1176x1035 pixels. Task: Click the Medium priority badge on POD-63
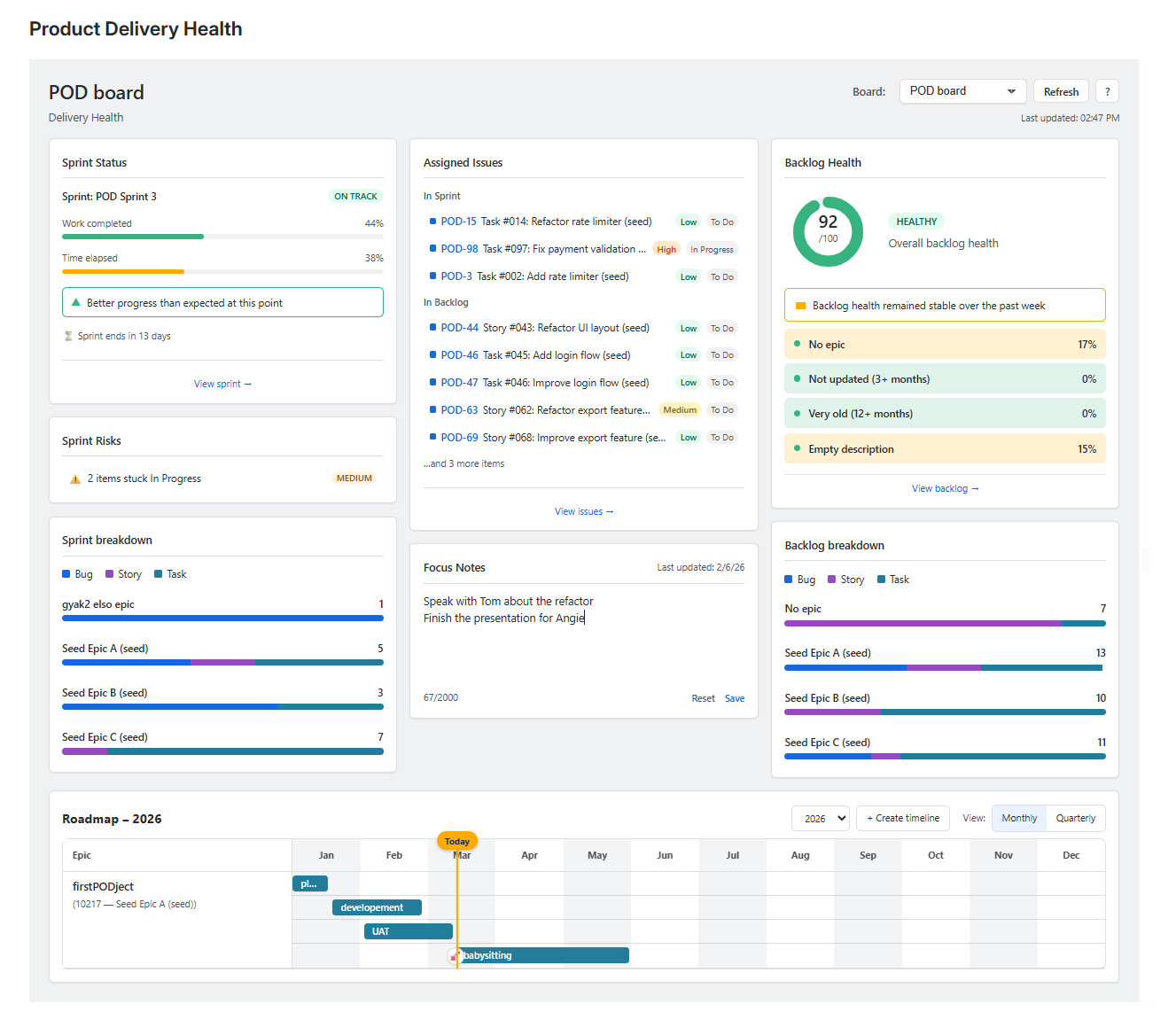click(680, 409)
